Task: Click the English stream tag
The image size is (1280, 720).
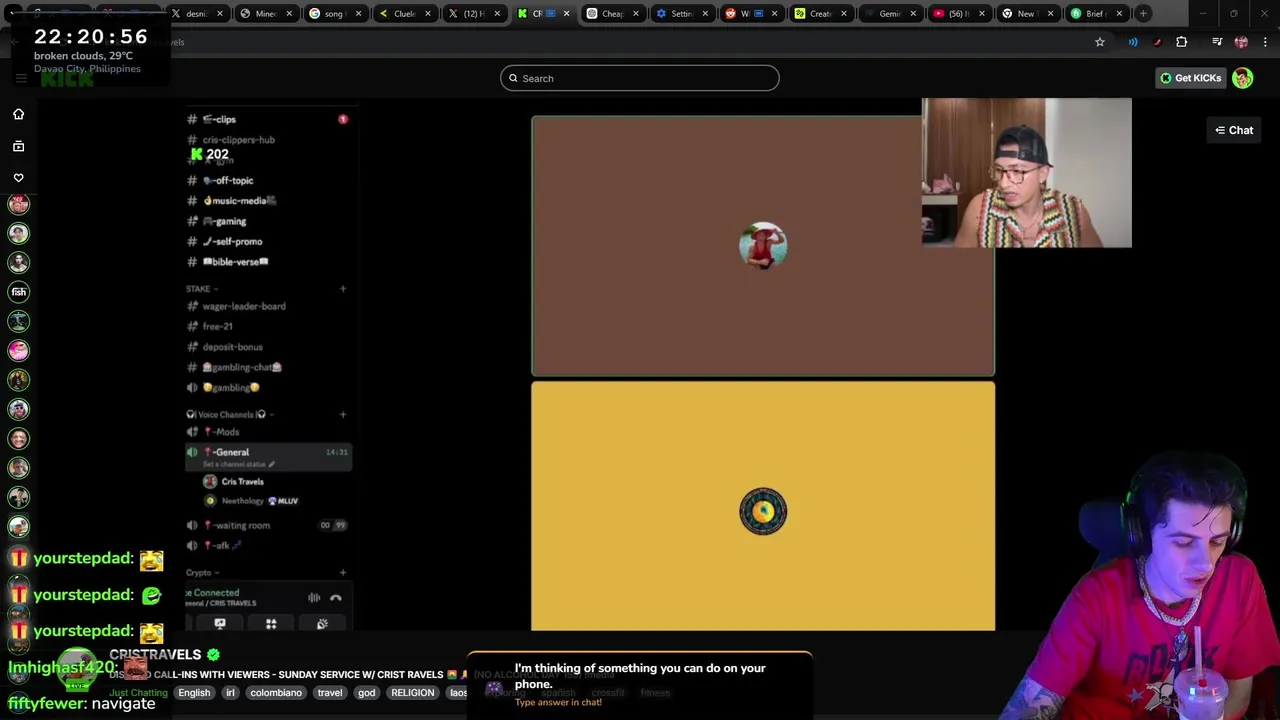Action: [194, 692]
